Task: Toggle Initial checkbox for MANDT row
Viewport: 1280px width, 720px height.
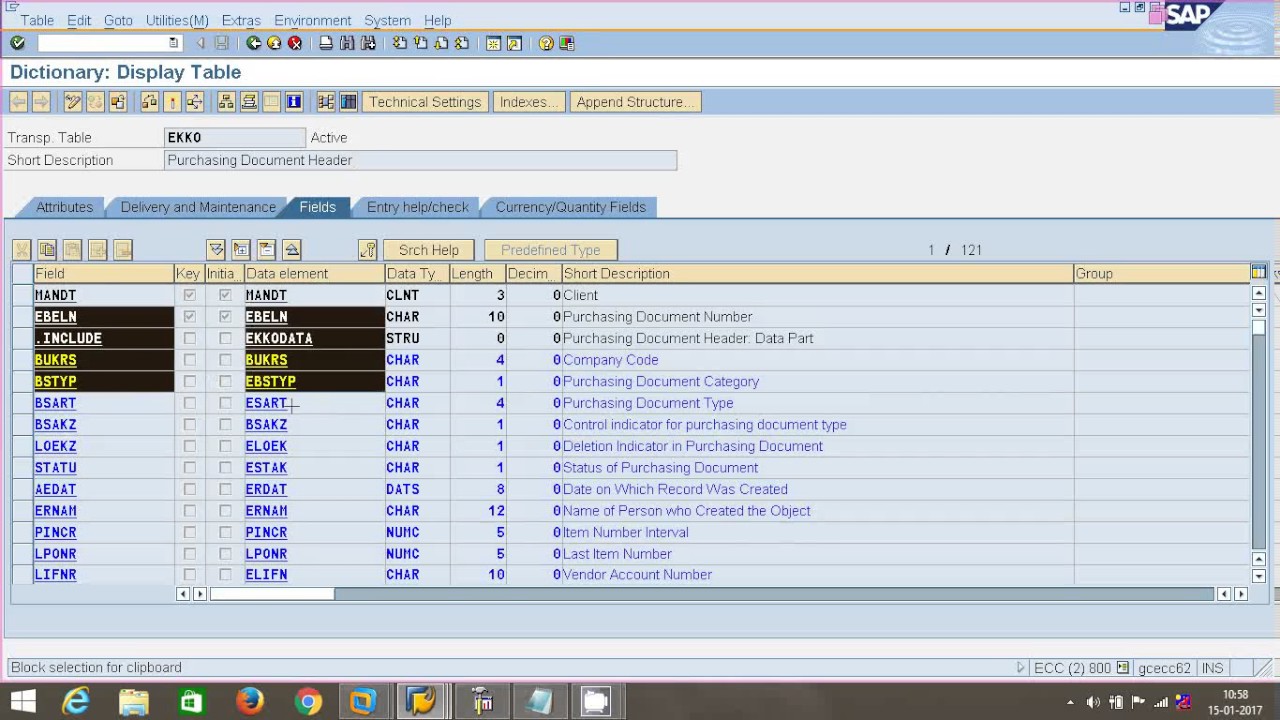Action: [225, 295]
